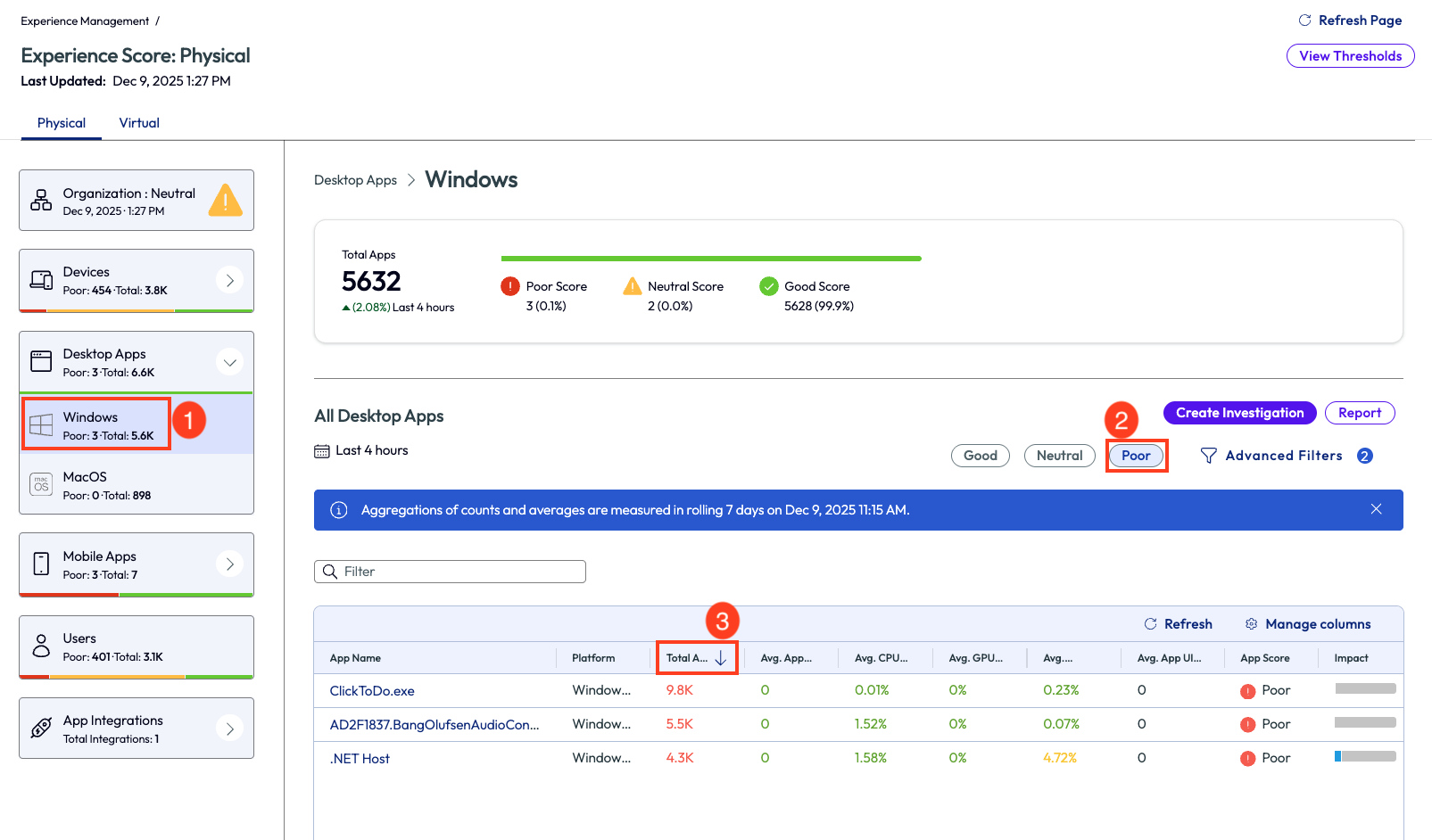Toggle the Neutral score filter
Screen dimensions: 1432x840
1059,456
